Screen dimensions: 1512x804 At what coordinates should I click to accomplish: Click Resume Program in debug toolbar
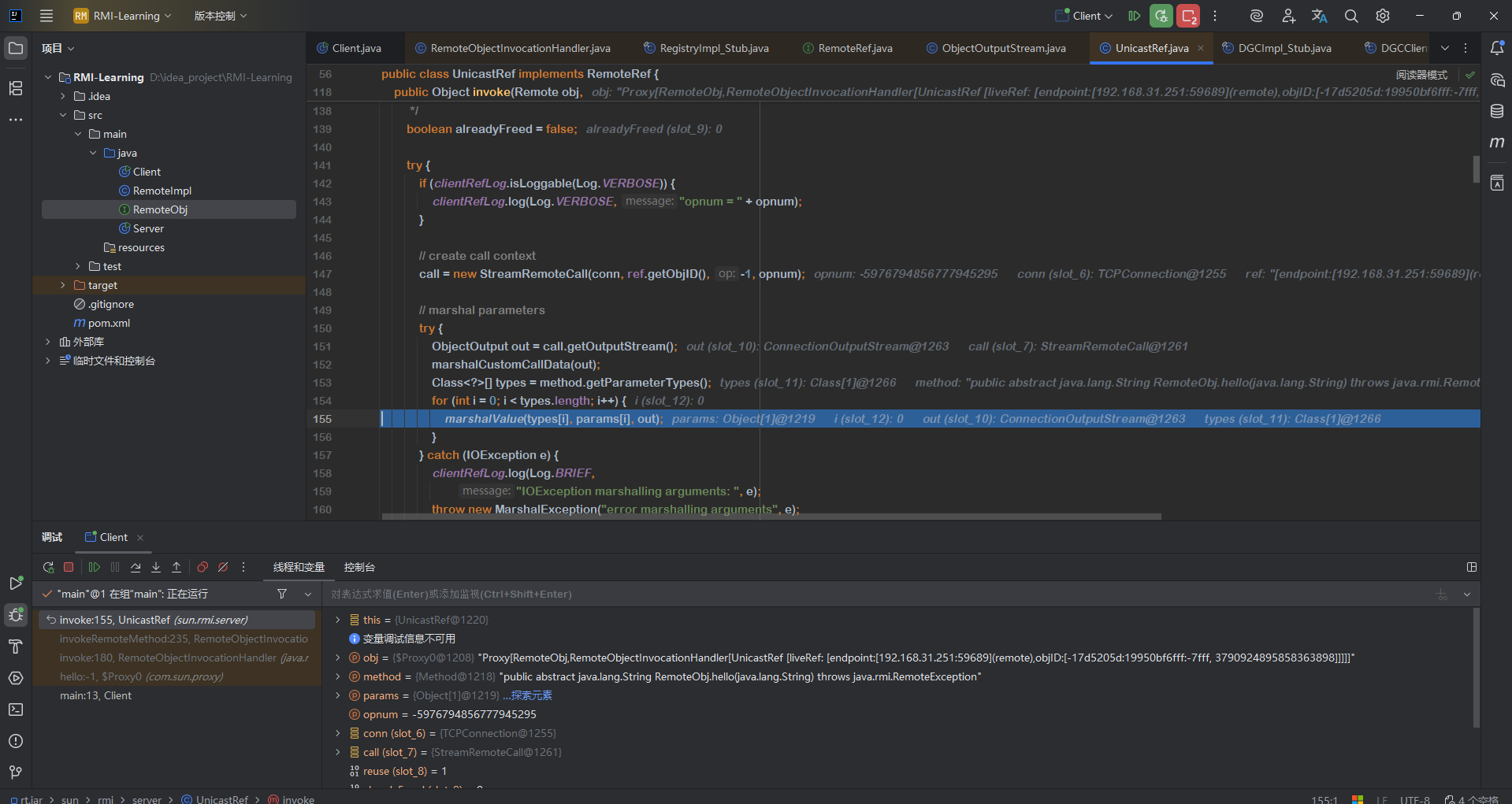[x=95, y=567]
